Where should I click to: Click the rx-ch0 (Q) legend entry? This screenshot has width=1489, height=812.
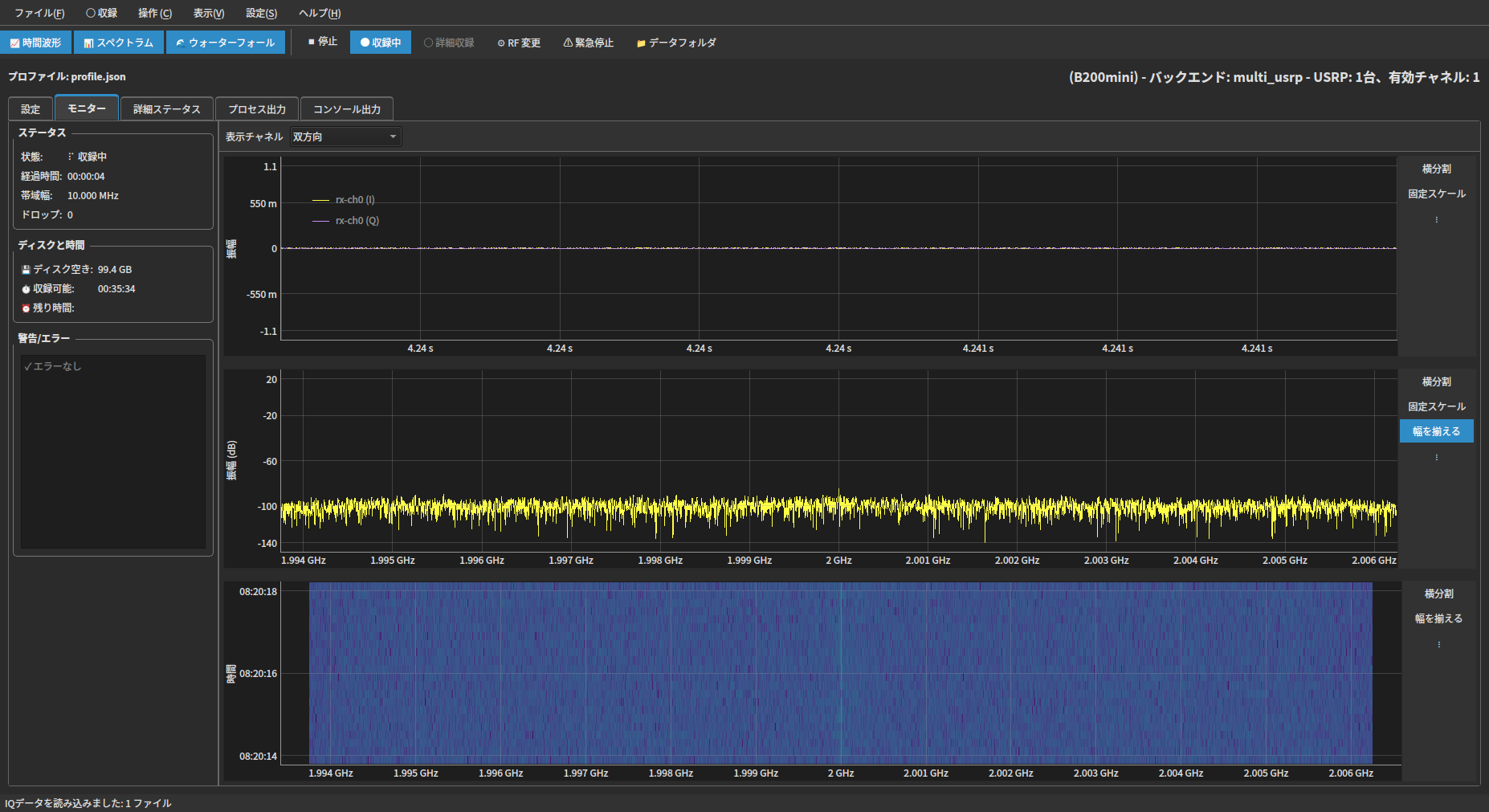[346, 221]
